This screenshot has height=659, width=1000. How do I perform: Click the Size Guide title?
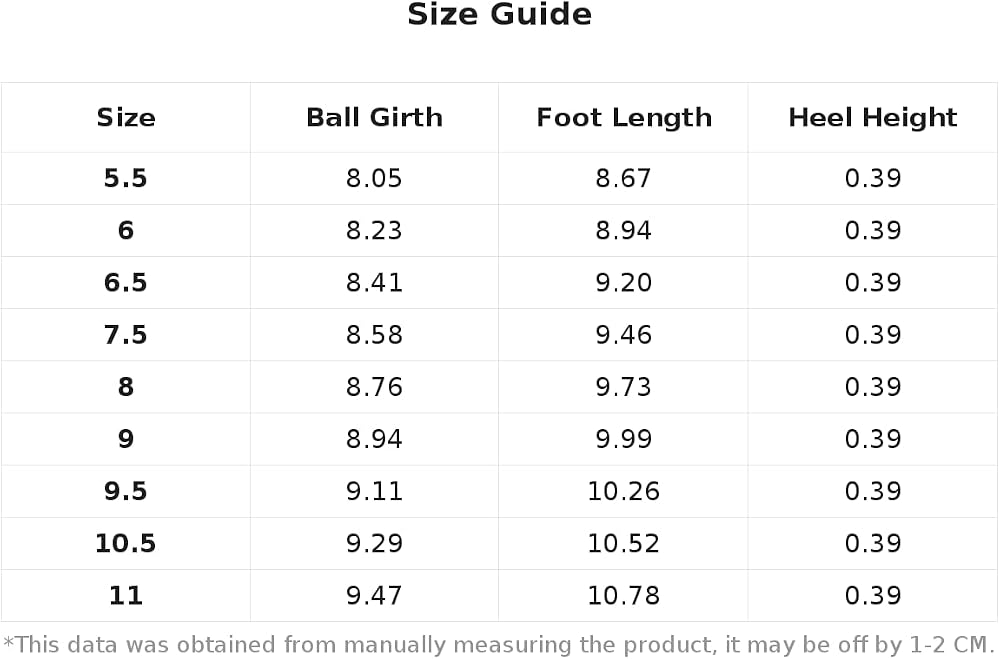click(499, 15)
